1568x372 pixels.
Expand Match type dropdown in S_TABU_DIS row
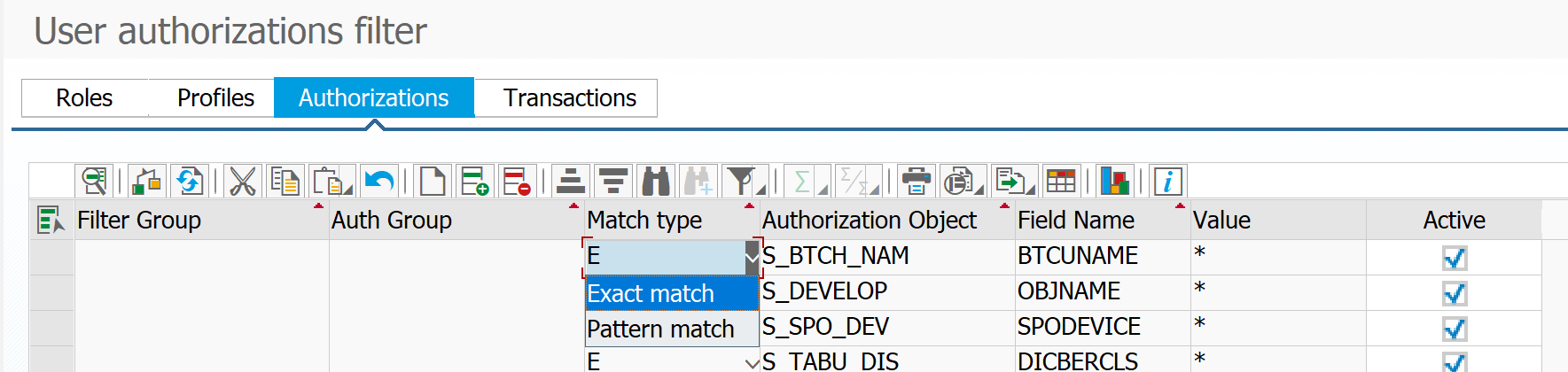point(752,362)
